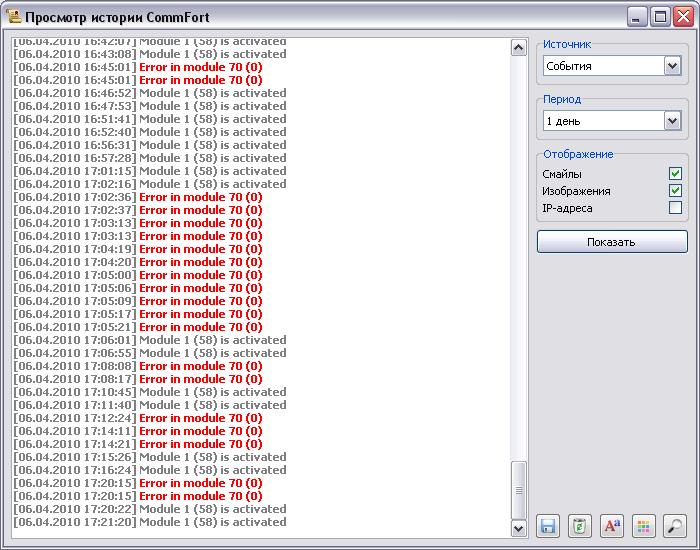This screenshot has width=700, height=550.
Task: Close the CommFort history window
Action: 682,17
